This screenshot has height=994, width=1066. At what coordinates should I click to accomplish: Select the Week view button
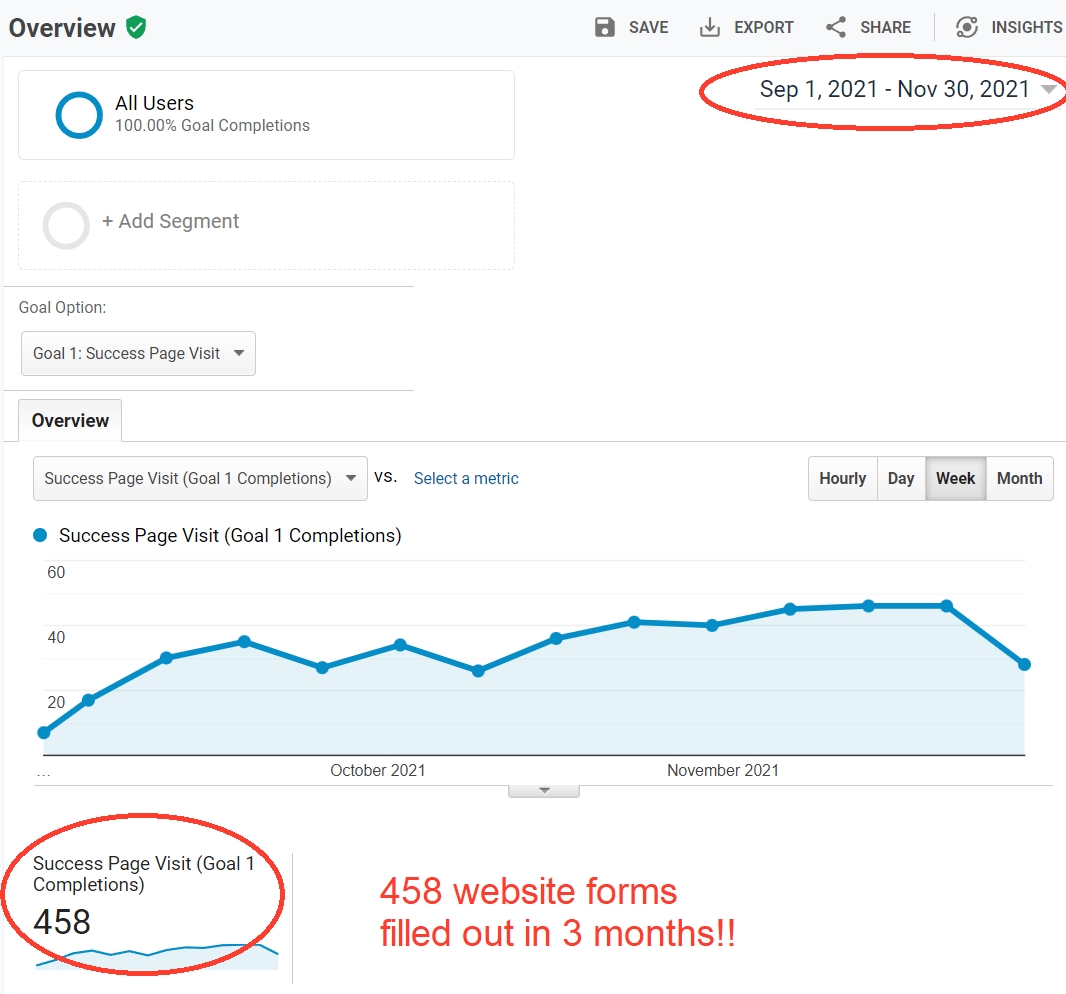point(955,478)
